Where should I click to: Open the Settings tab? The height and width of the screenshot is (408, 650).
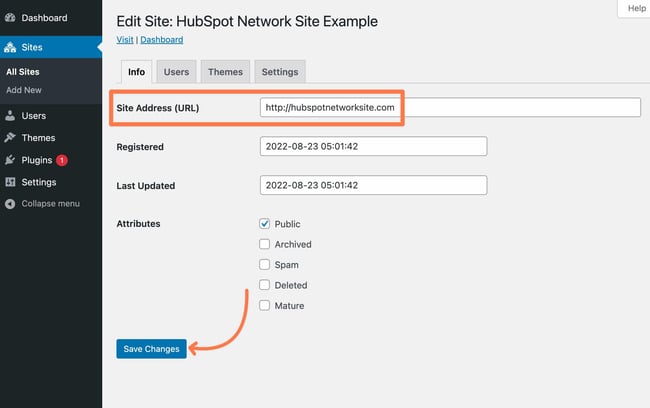point(280,72)
